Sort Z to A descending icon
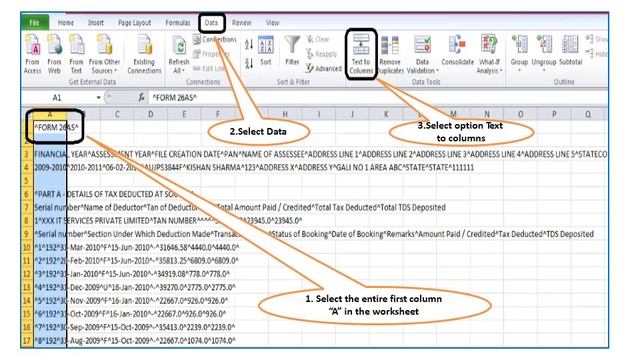 249,63
